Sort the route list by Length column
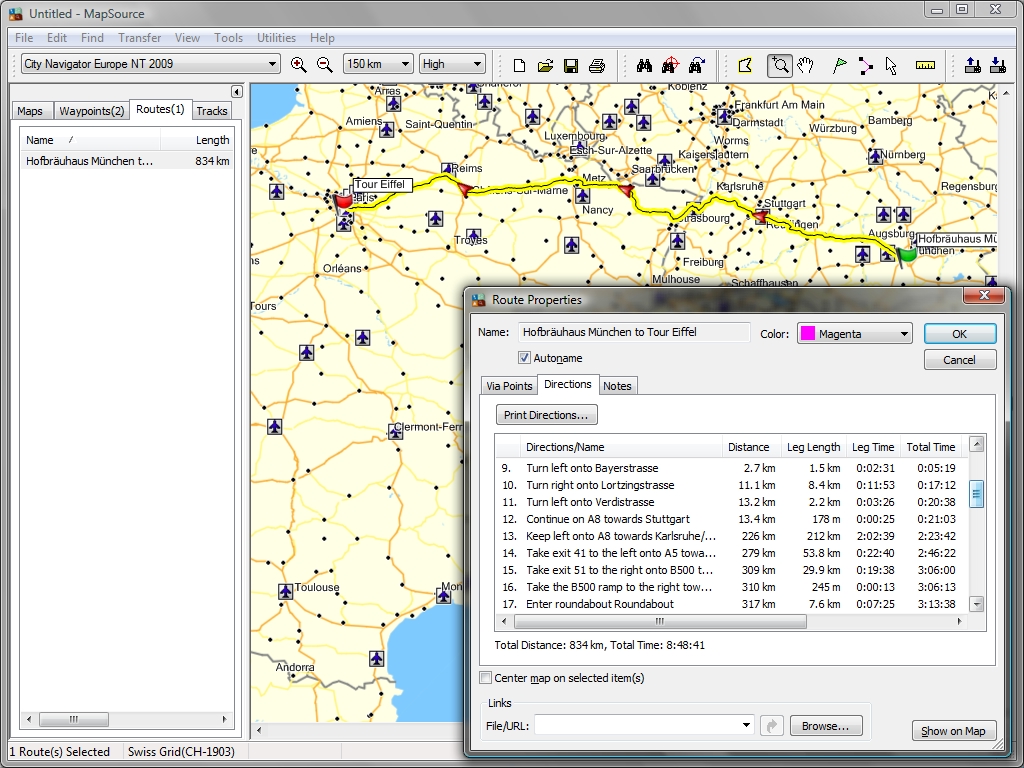The image size is (1024, 768). click(x=196, y=140)
